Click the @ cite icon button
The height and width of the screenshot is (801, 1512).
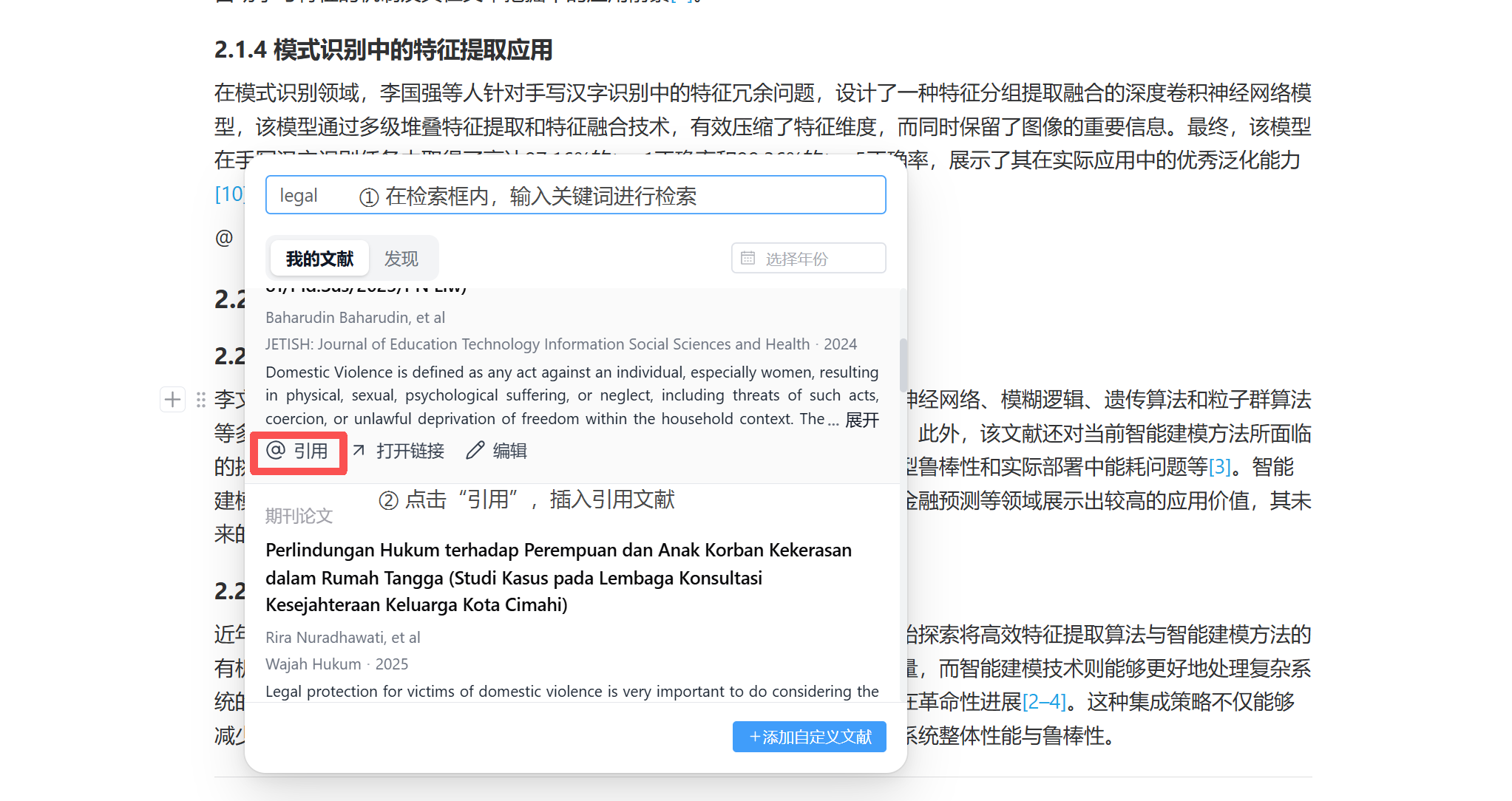point(276,451)
